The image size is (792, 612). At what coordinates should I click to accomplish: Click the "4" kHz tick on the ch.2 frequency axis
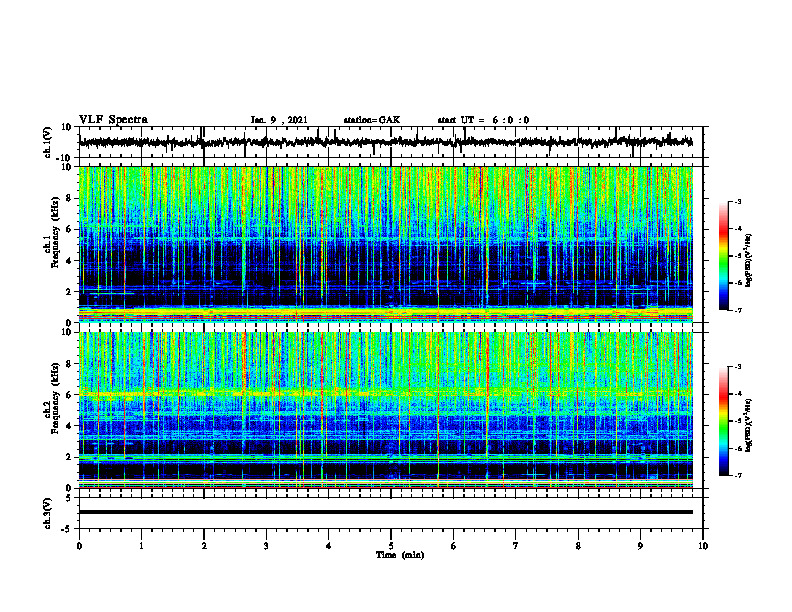click(x=70, y=426)
